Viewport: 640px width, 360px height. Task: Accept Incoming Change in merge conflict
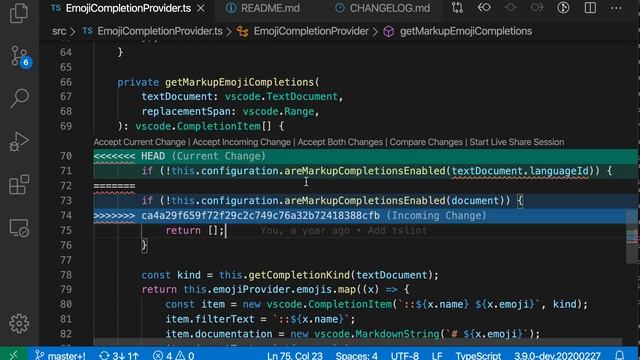click(x=242, y=142)
